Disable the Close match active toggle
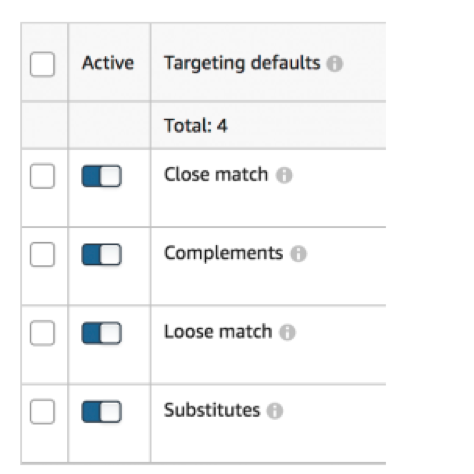This screenshot has height=474, width=474. point(102,176)
